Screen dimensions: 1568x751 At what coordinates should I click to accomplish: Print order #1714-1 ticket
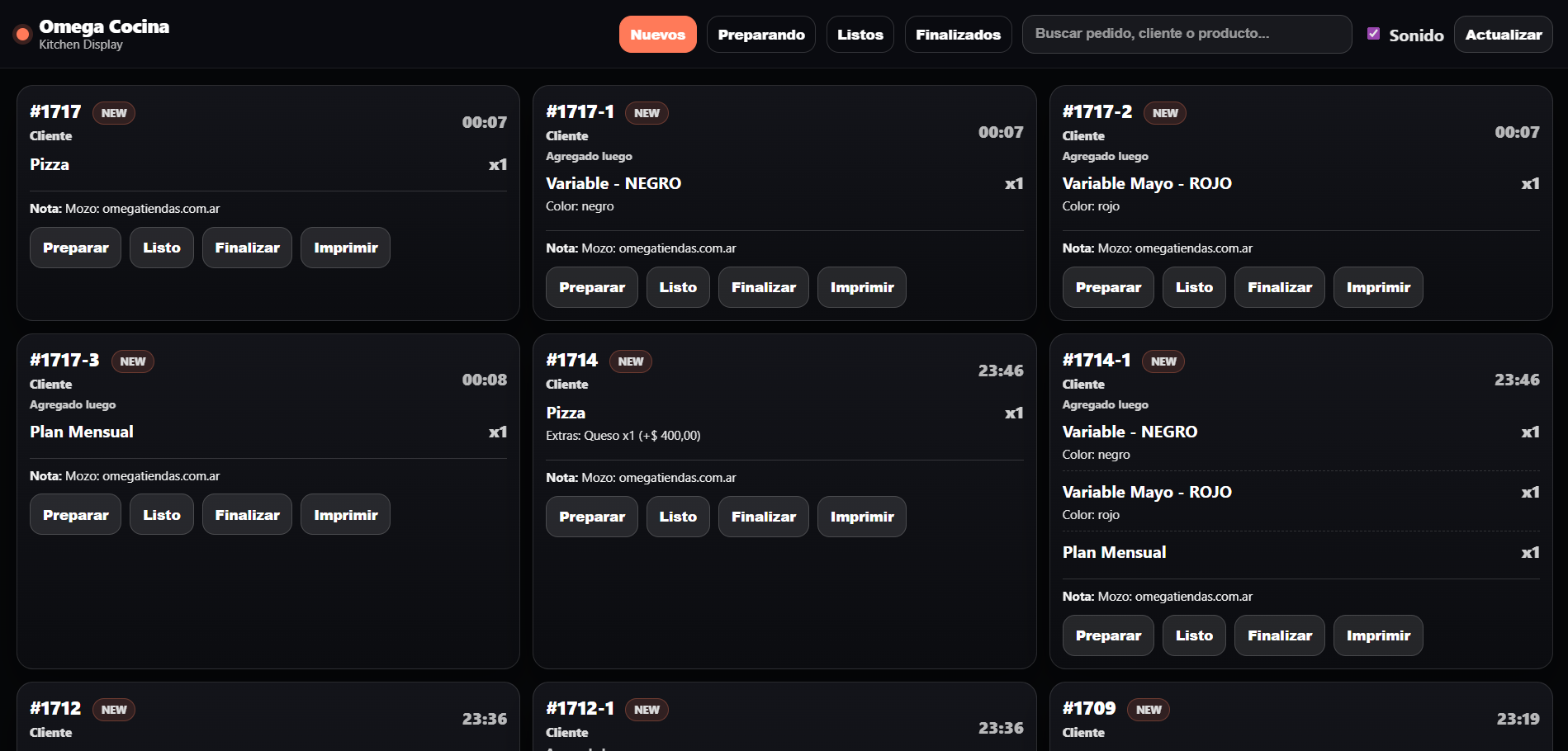pyautogui.click(x=1377, y=635)
